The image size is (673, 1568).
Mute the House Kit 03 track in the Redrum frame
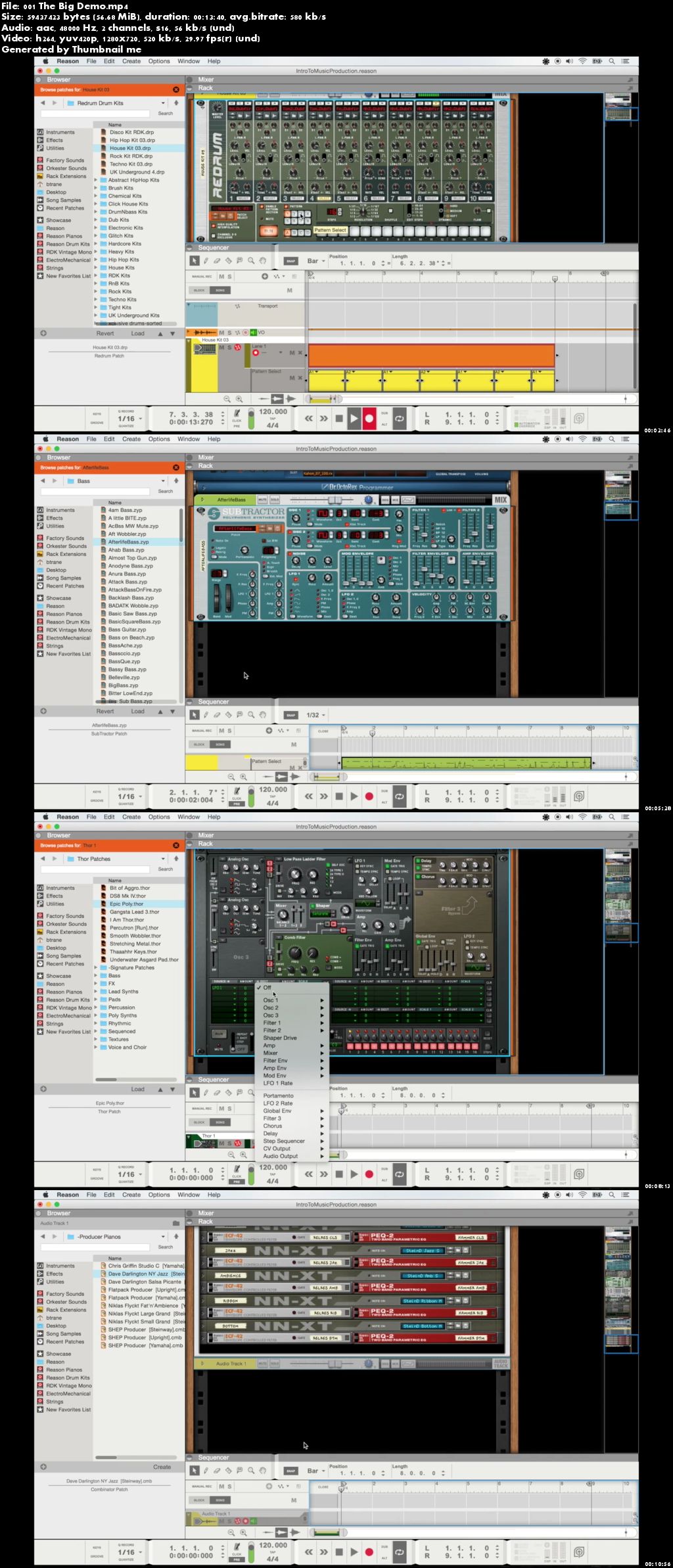click(x=221, y=347)
